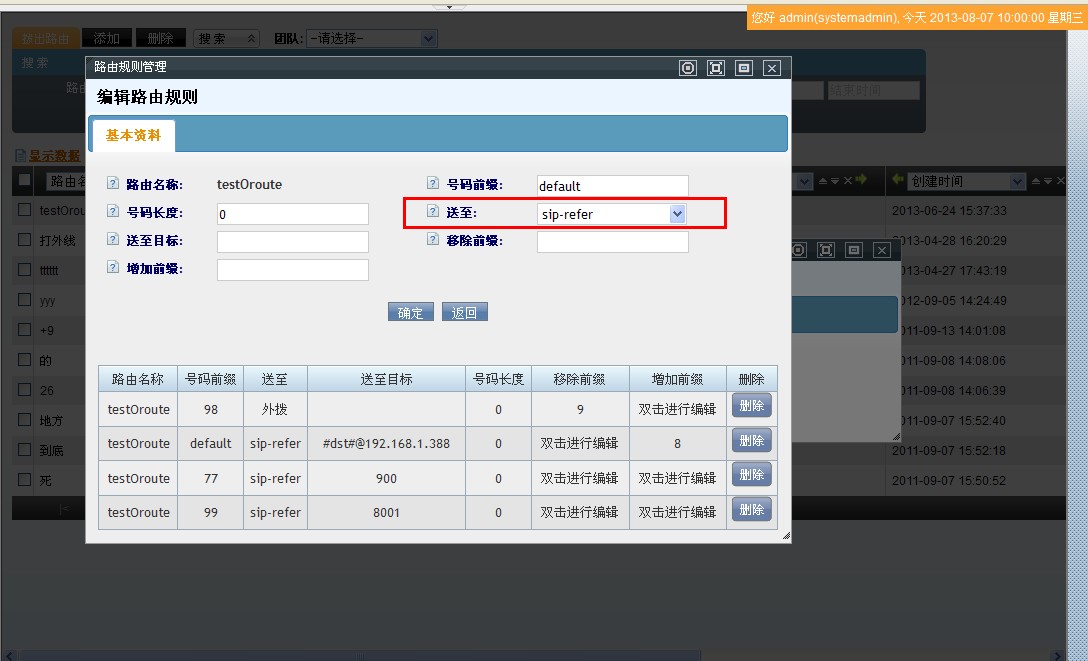
Task: Click the help icon next to 送至目标
Action: coord(113,240)
